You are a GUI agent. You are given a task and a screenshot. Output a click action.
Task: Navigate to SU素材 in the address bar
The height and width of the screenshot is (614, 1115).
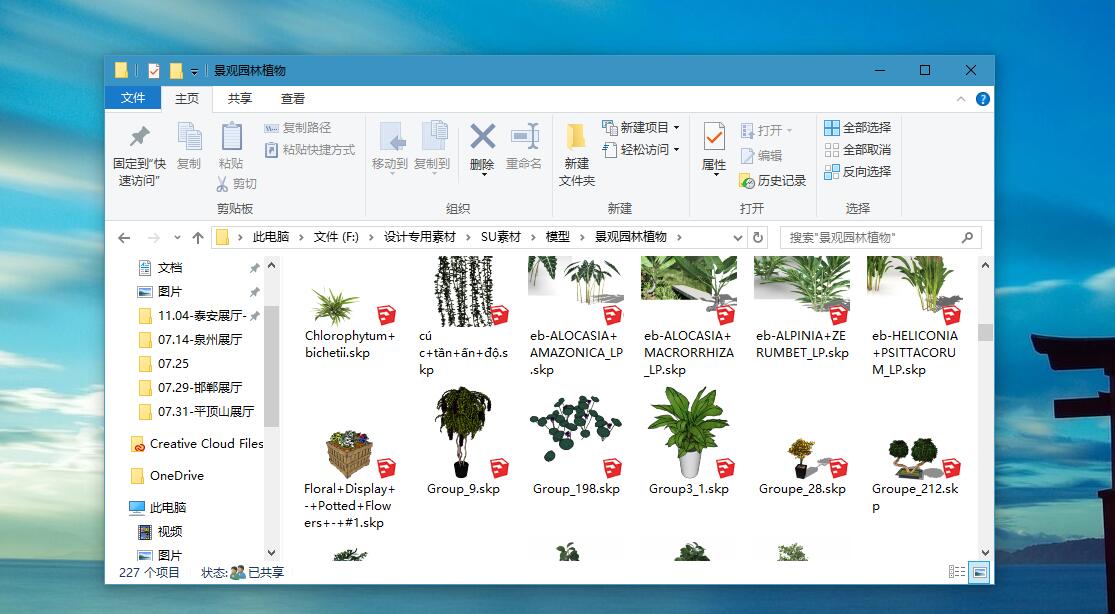pyautogui.click(x=501, y=238)
